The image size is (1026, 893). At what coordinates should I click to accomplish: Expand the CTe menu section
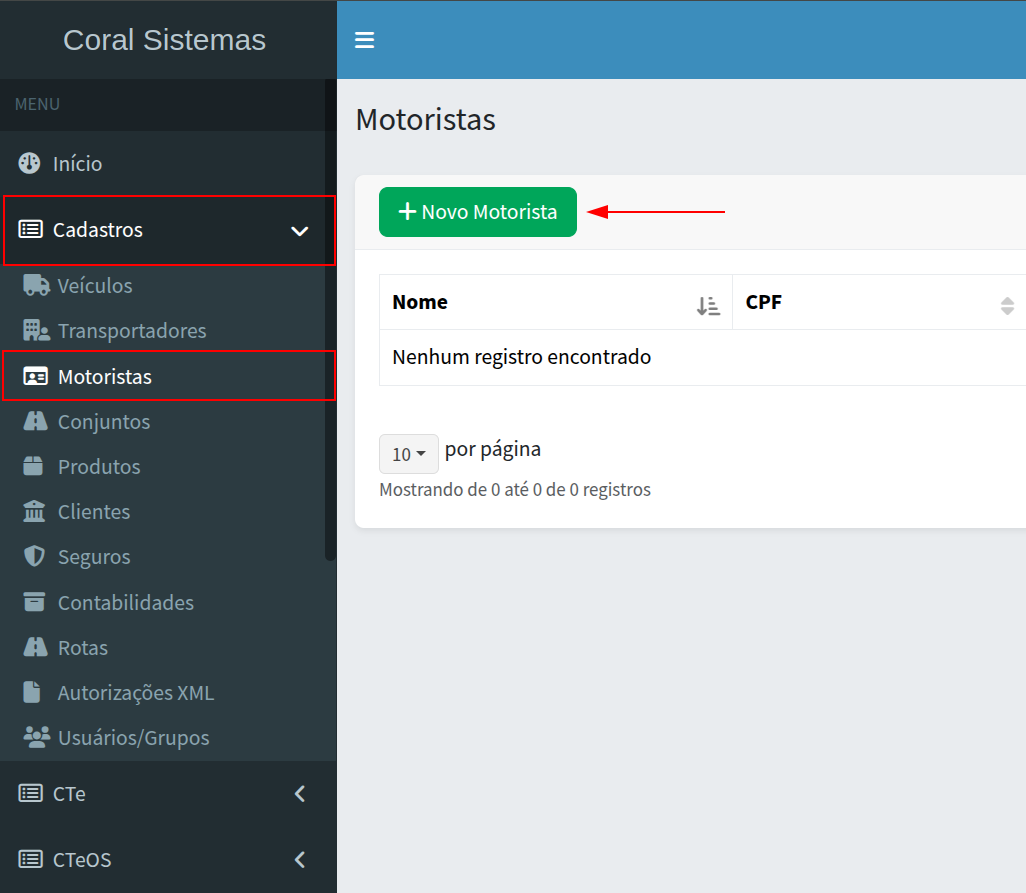pos(299,794)
